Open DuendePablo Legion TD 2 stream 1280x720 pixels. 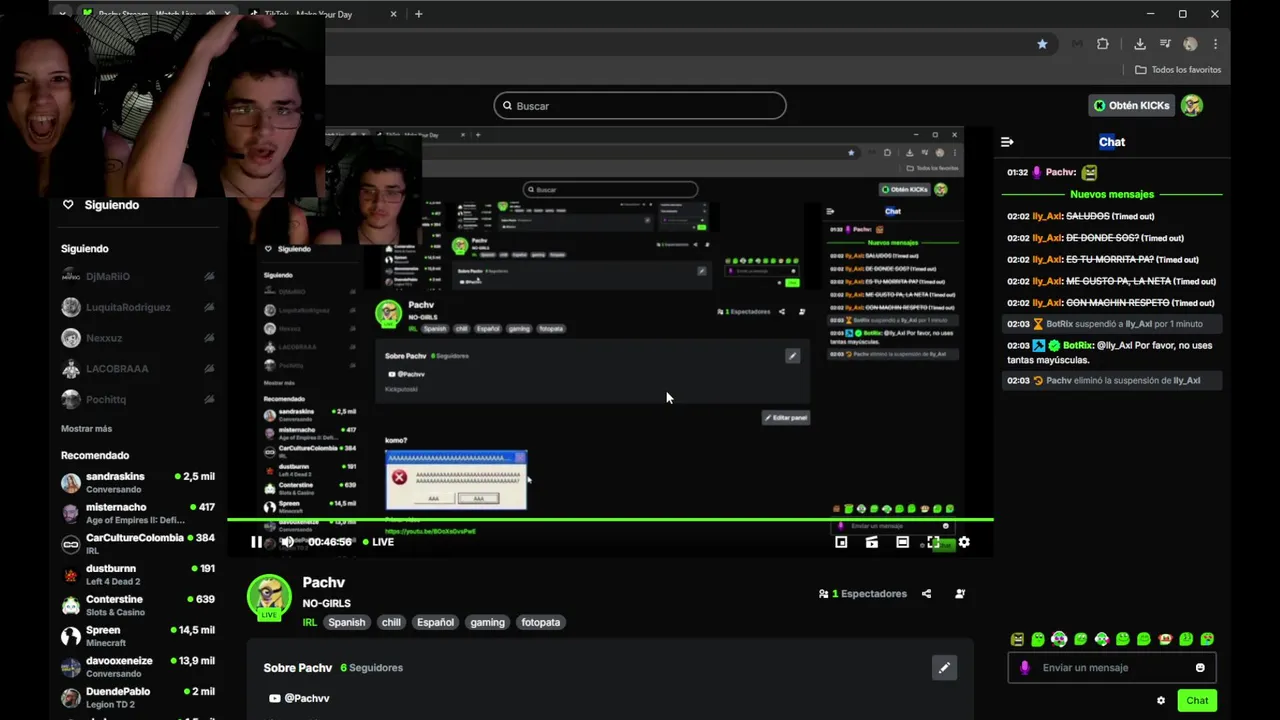(139, 698)
